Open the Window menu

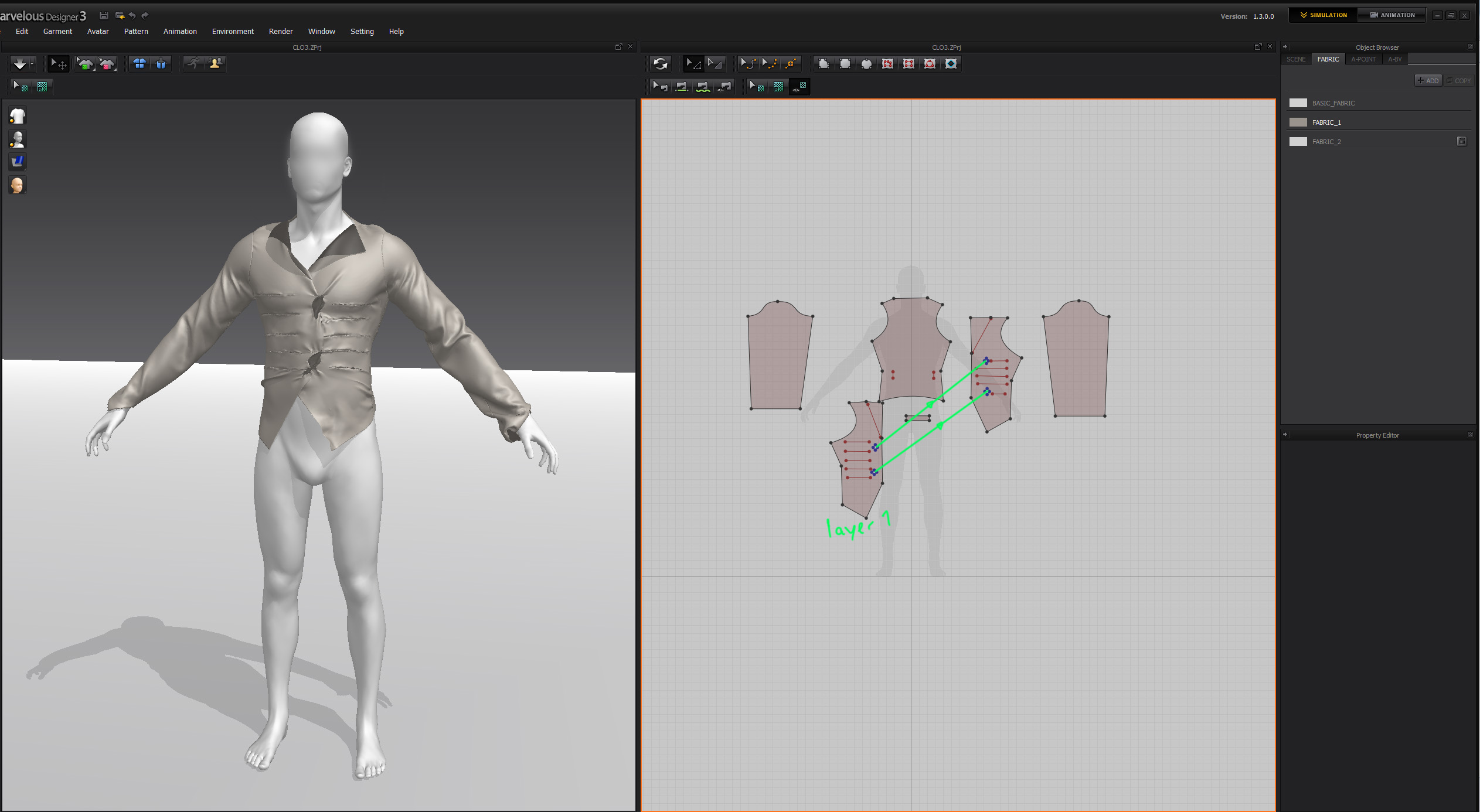322,32
